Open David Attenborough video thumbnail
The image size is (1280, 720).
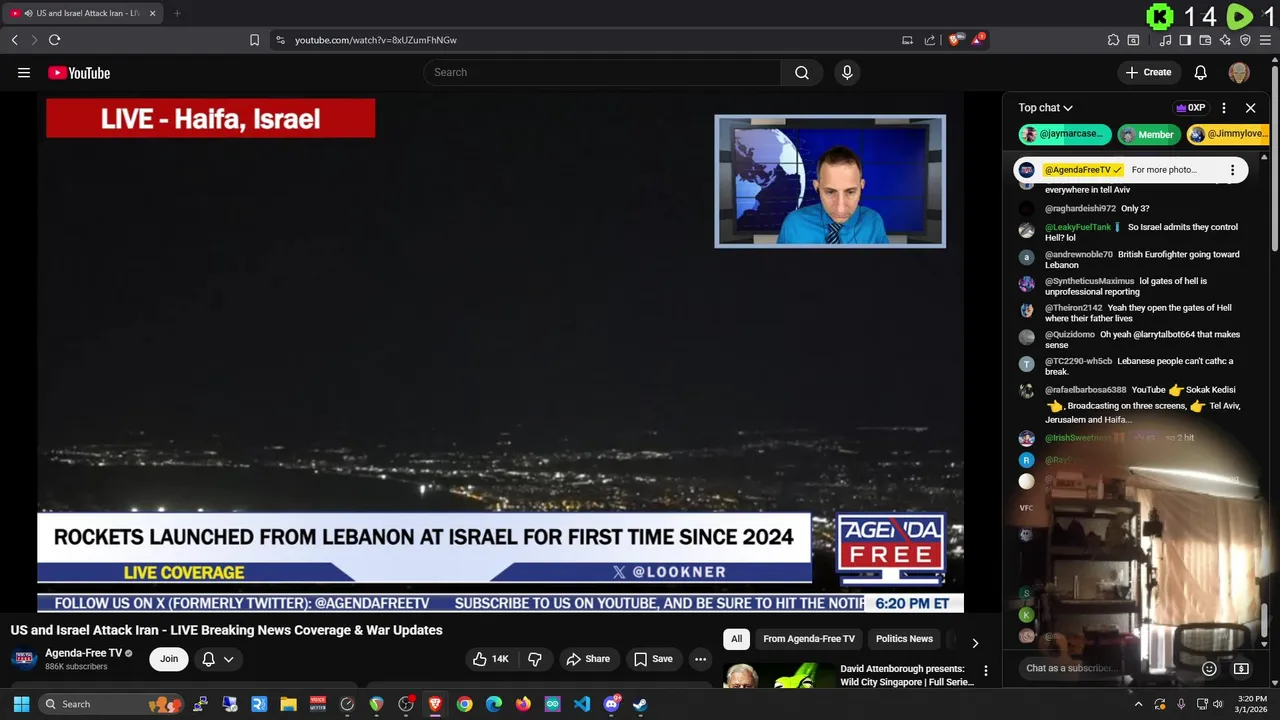click(777, 675)
